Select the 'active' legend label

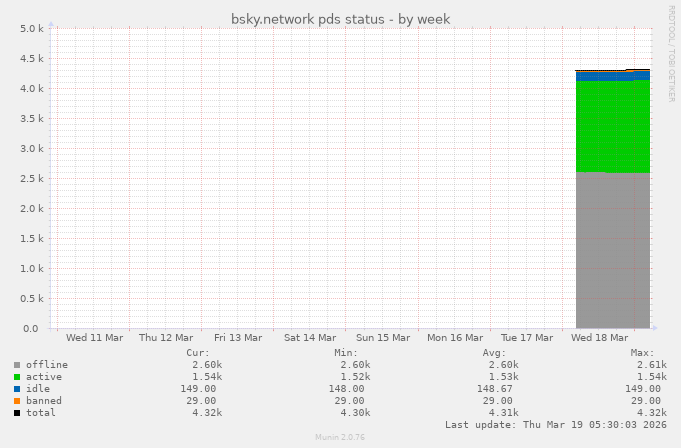point(44,377)
